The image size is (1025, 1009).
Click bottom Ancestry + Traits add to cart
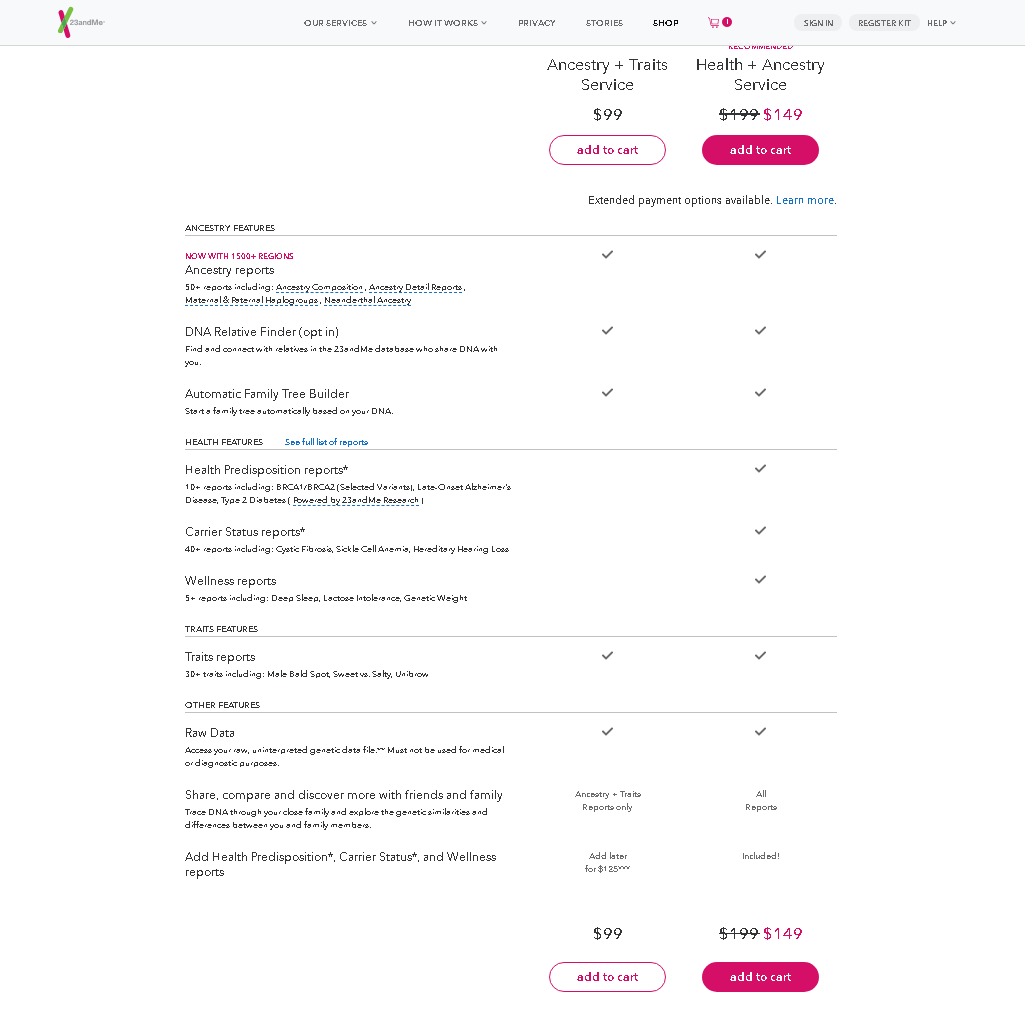click(607, 977)
